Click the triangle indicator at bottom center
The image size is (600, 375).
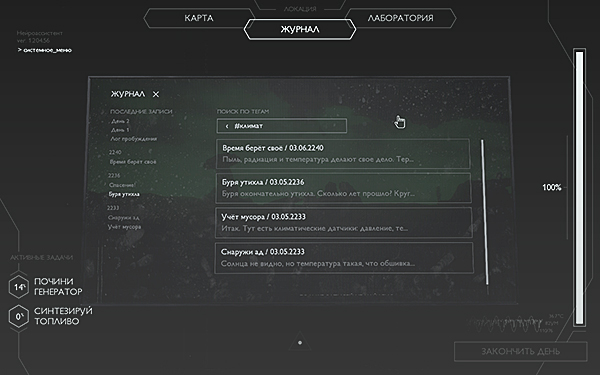click(x=300, y=342)
